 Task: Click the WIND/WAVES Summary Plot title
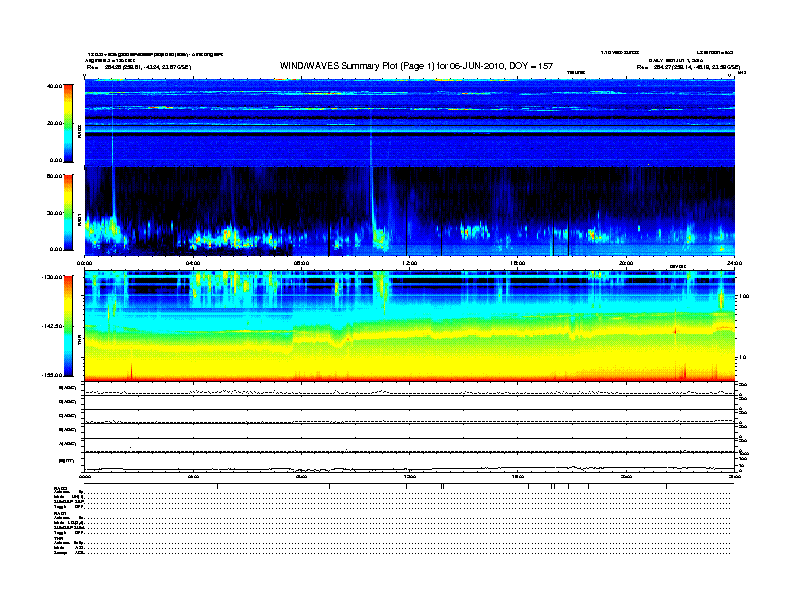tap(416, 66)
